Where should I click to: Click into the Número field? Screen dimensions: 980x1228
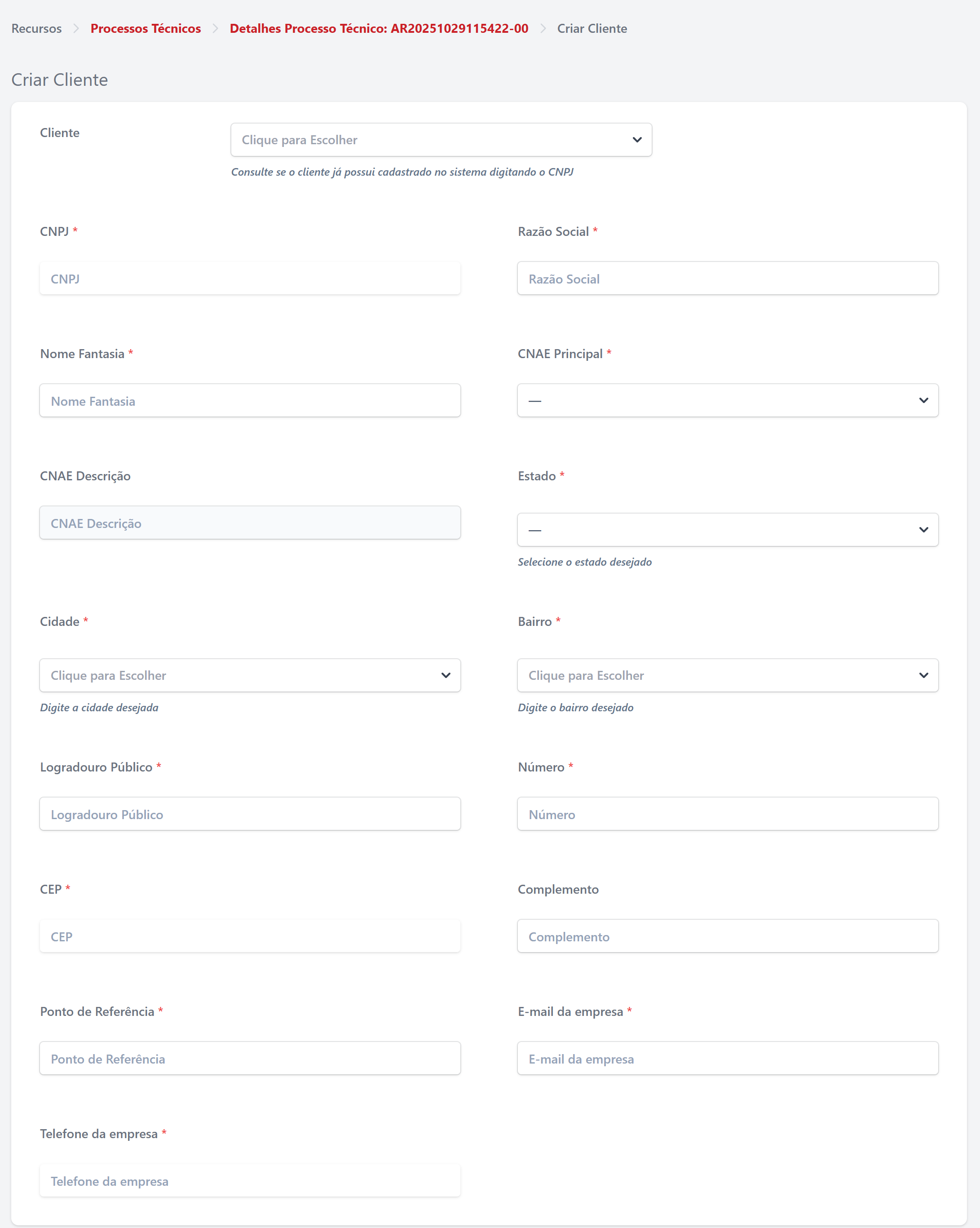point(727,814)
